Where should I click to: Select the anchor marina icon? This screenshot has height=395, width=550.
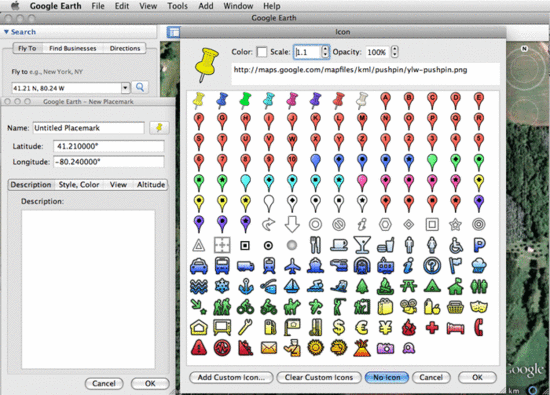246,287
